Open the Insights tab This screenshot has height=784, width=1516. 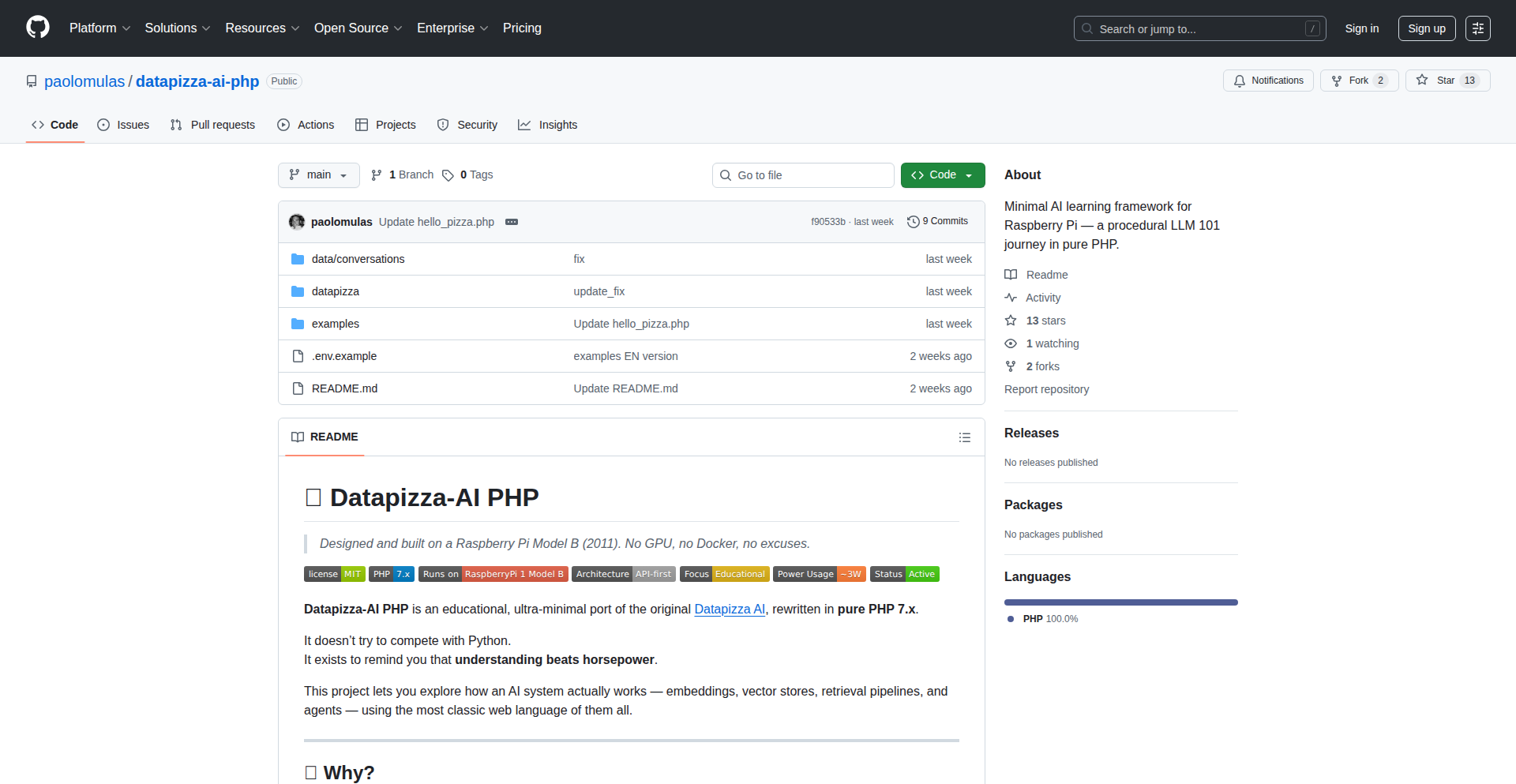[x=548, y=125]
